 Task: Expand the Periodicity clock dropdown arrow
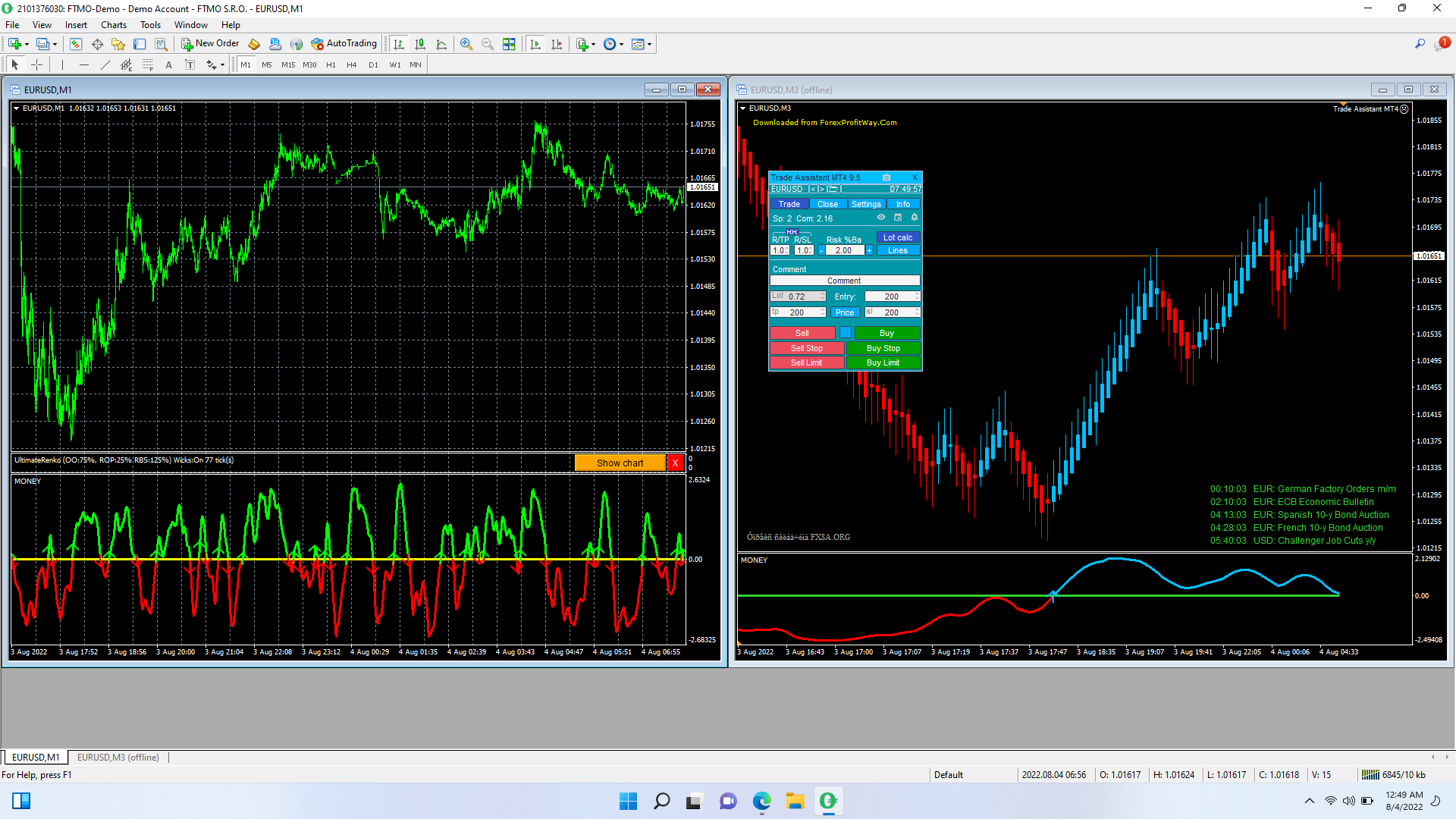click(x=622, y=44)
